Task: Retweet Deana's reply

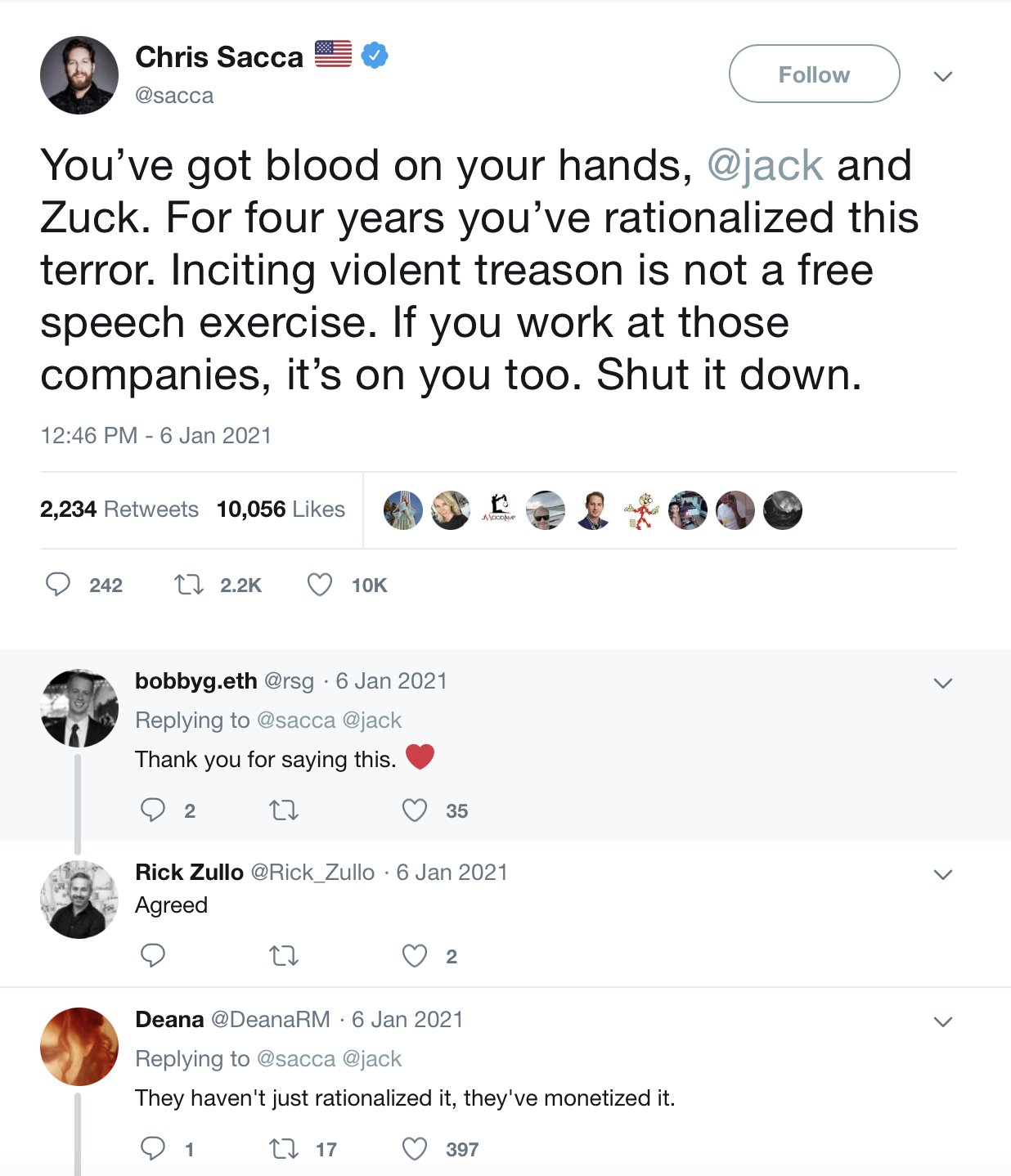Action: 284,1149
